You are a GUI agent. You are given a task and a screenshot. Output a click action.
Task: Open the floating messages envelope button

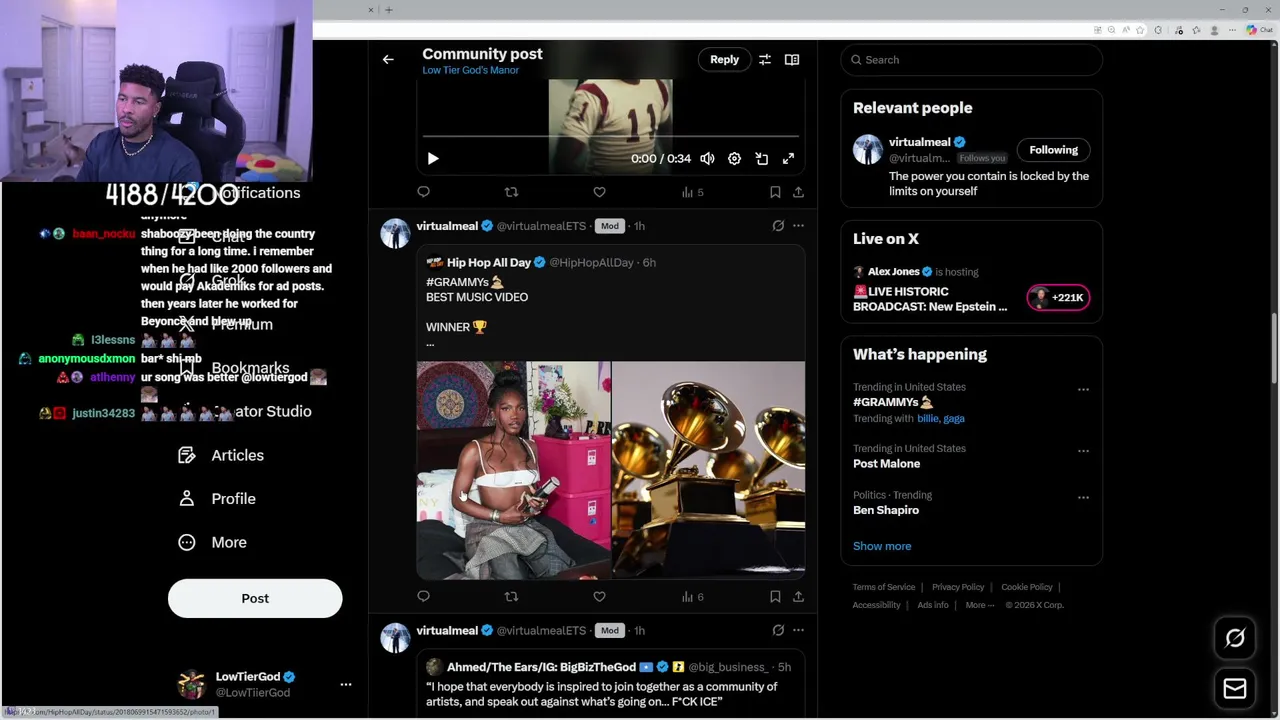pyautogui.click(x=1235, y=689)
